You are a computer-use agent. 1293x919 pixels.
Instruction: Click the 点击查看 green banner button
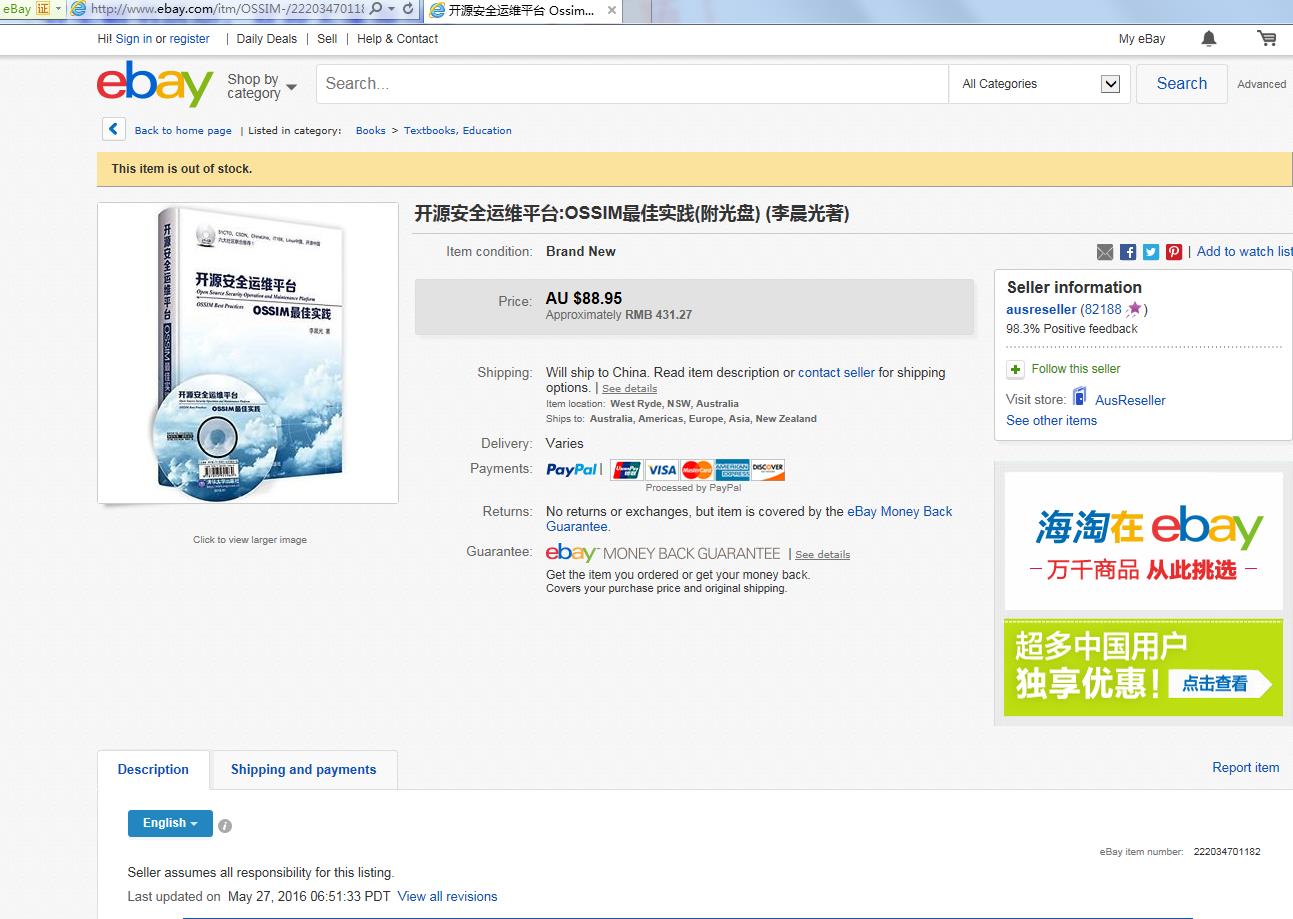click(1220, 684)
